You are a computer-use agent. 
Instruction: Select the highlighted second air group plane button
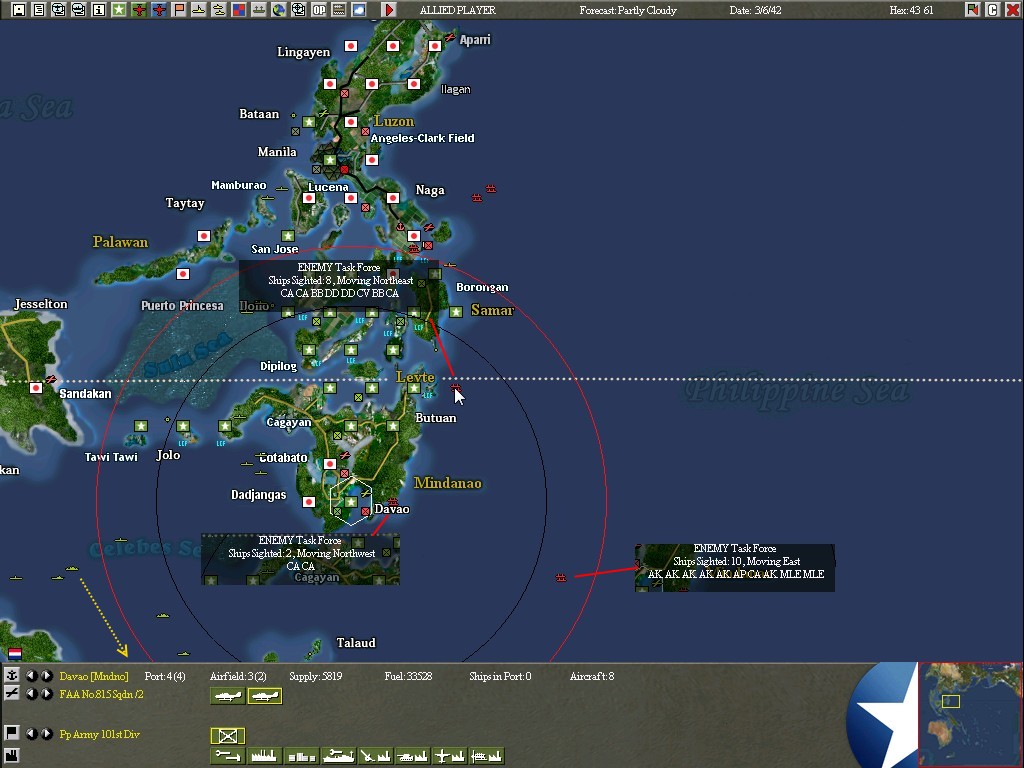click(264, 696)
